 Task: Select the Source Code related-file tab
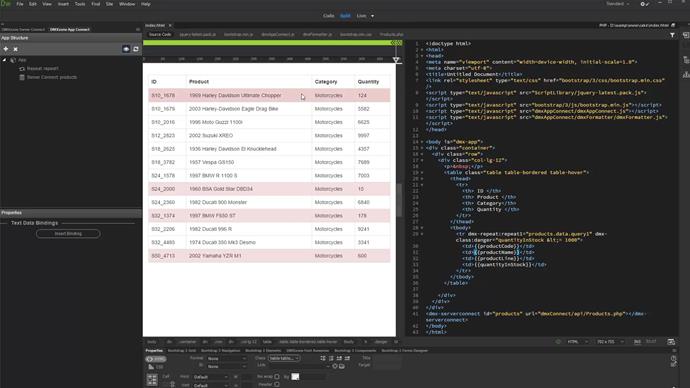[x=160, y=34]
